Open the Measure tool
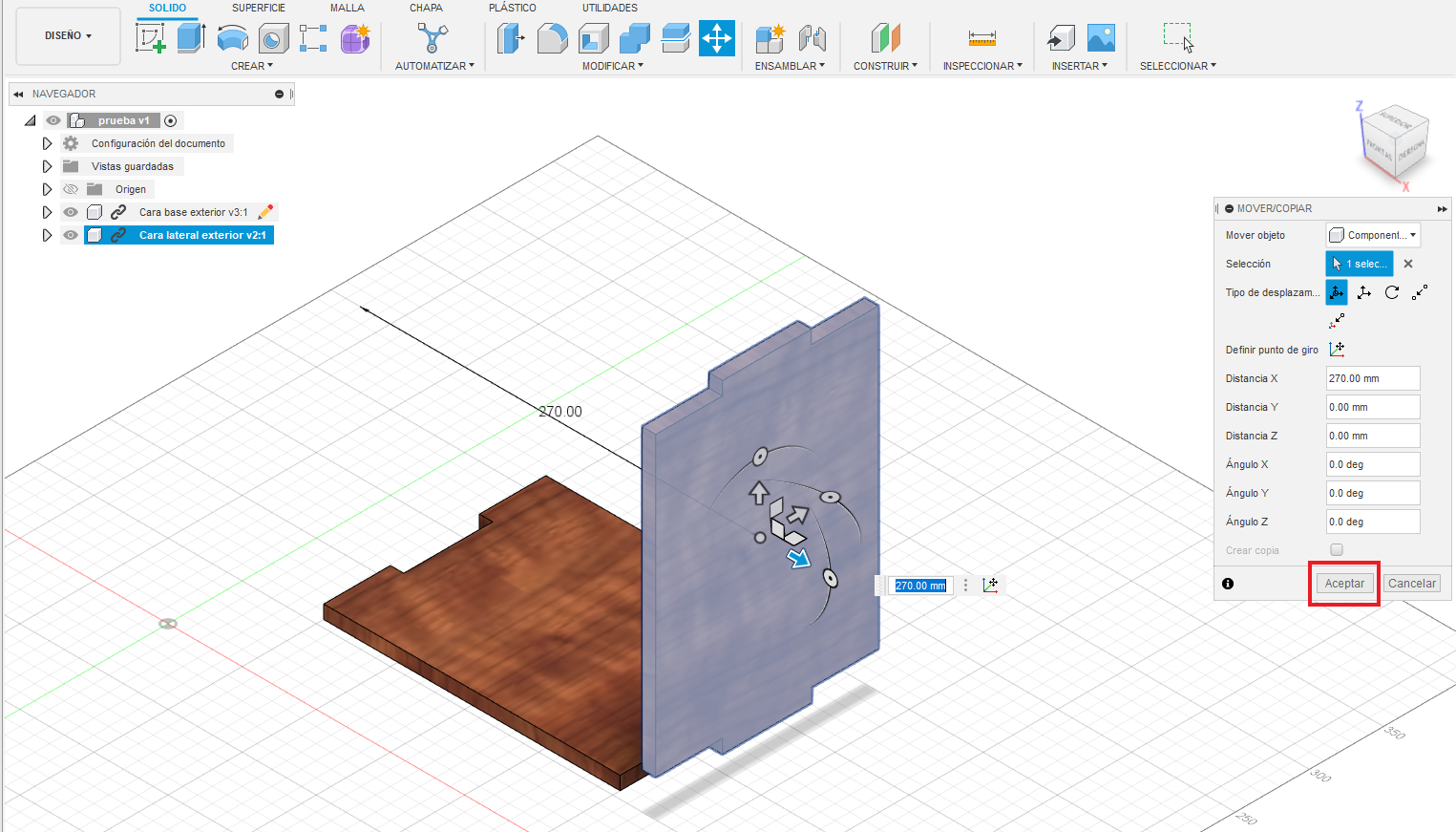Image resolution: width=1456 pixels, height=832 pixels. point(982,38)
